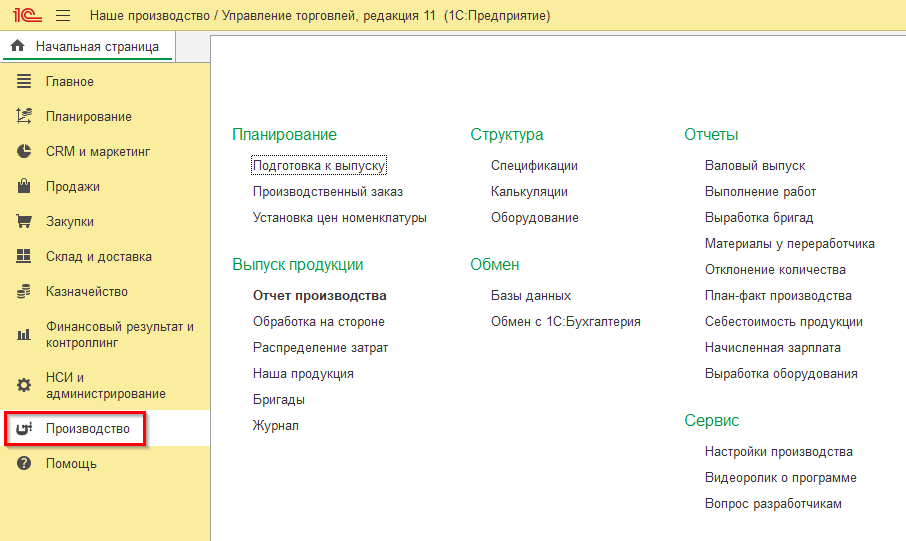Image resolution: width=906 pixels, height=541 pixels.
Task: Select Производство in the sidebar
Action: coord(88,429)
